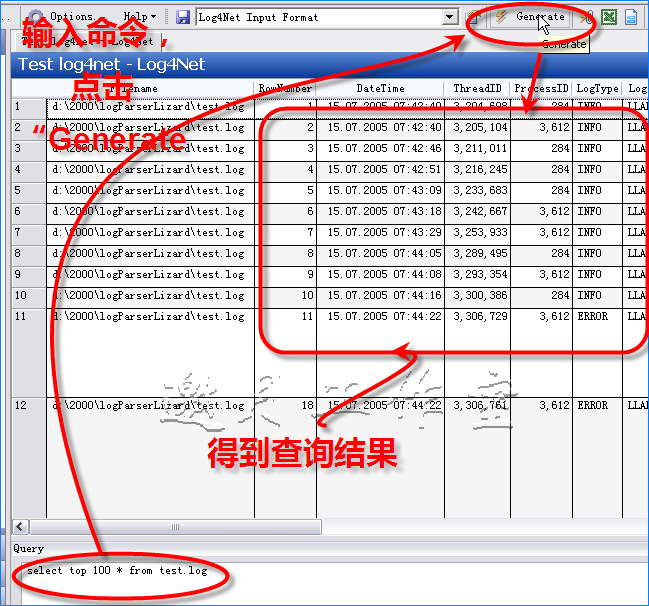The image size is (649, 606).
Task: Click the Generate button
Action: pyautogui.click(x=530, y=17)
